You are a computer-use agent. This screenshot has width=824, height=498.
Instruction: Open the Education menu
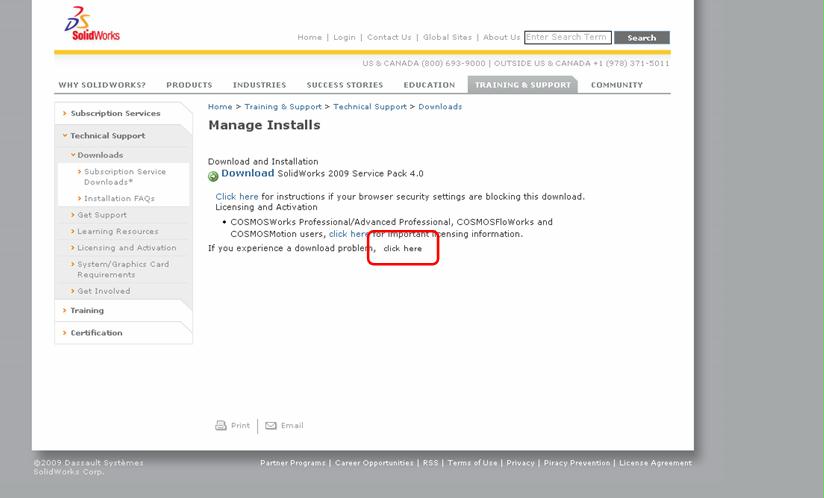[x=429, y=85]
